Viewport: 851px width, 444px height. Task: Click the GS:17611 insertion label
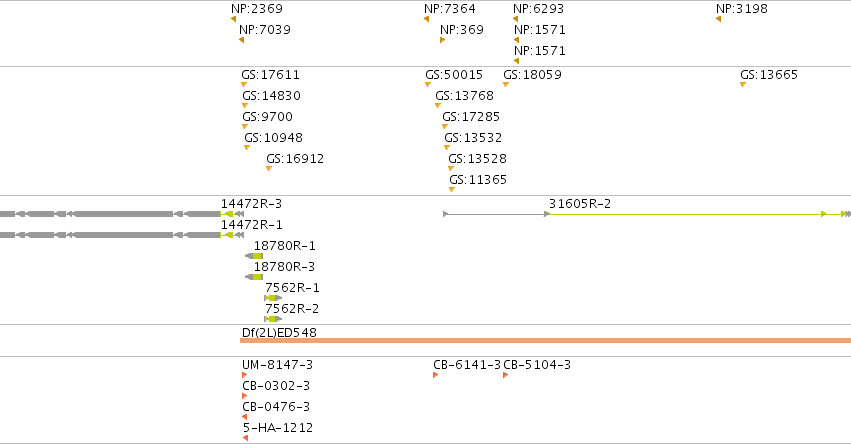click(270, 75)
